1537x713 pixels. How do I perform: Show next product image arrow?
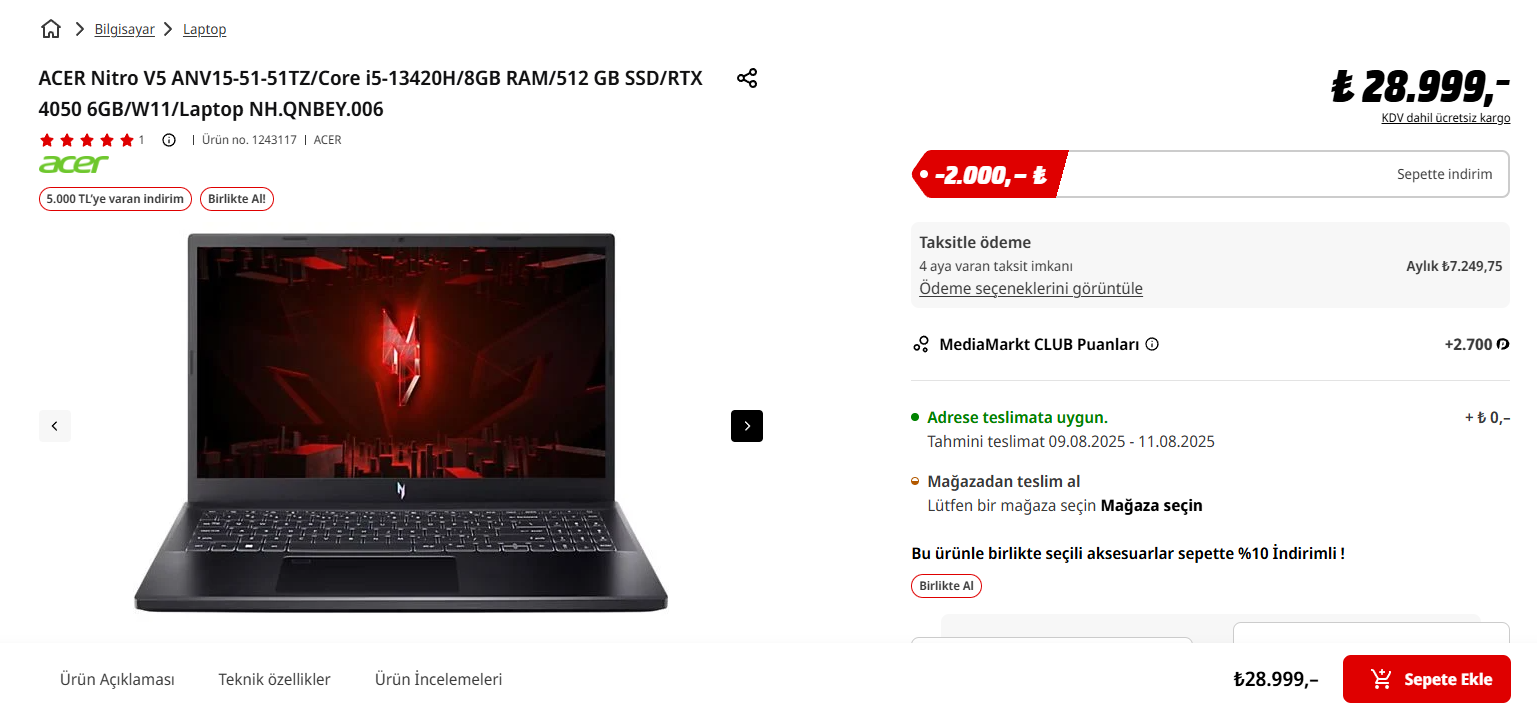pos(747,426)
